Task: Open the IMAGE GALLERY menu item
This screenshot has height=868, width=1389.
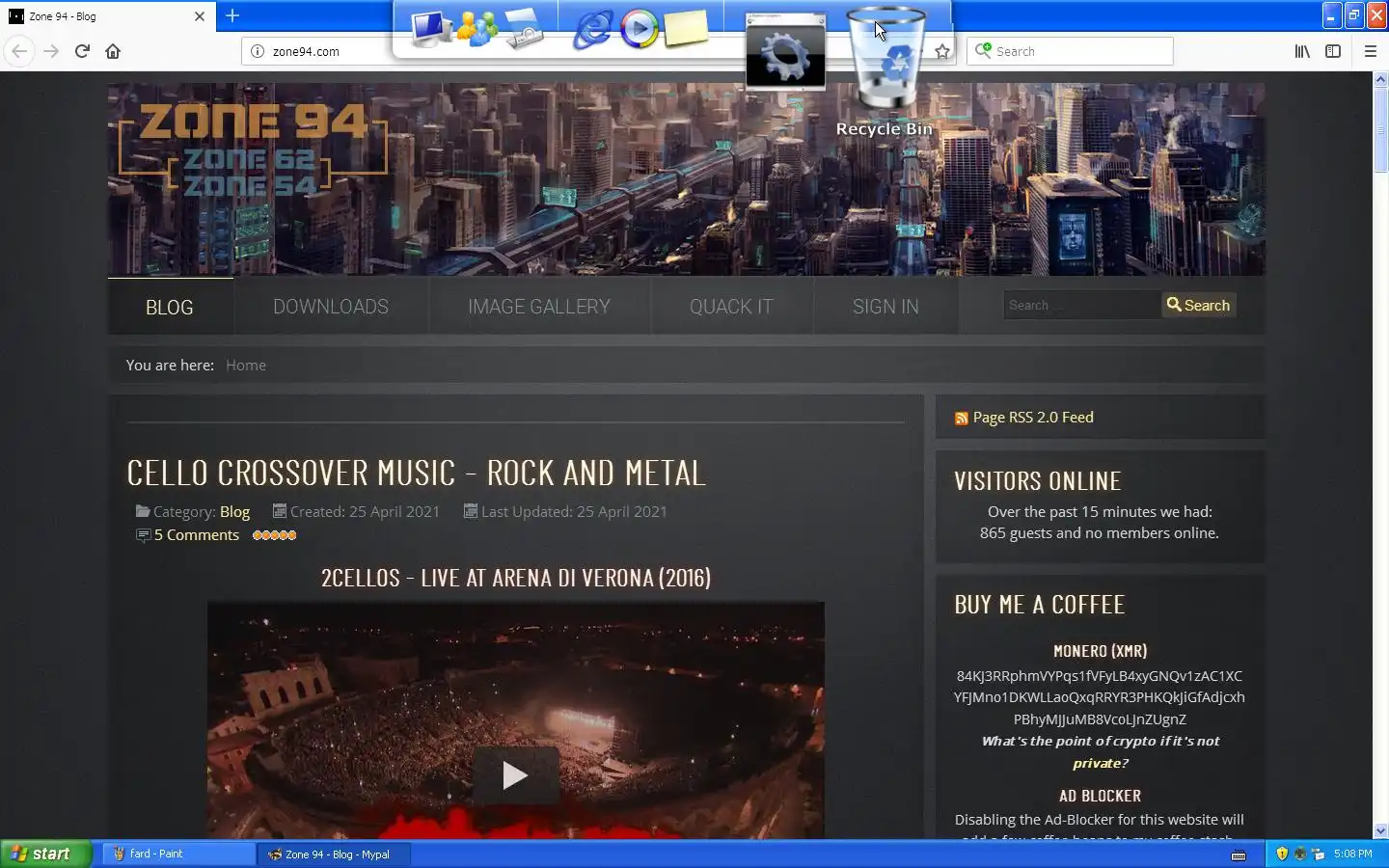Action: (x=539, y=307)
